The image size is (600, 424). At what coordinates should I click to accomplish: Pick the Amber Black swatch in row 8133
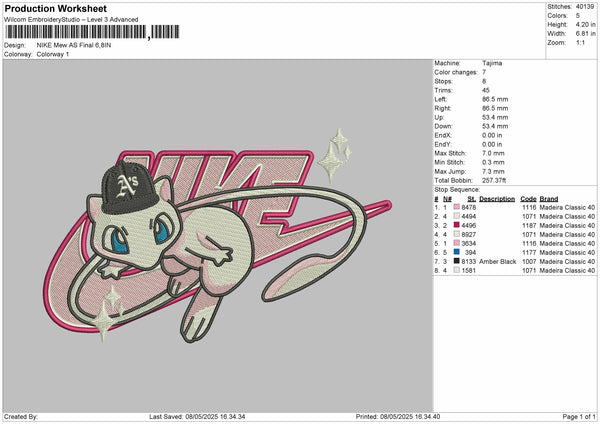(x=457, y=261)
